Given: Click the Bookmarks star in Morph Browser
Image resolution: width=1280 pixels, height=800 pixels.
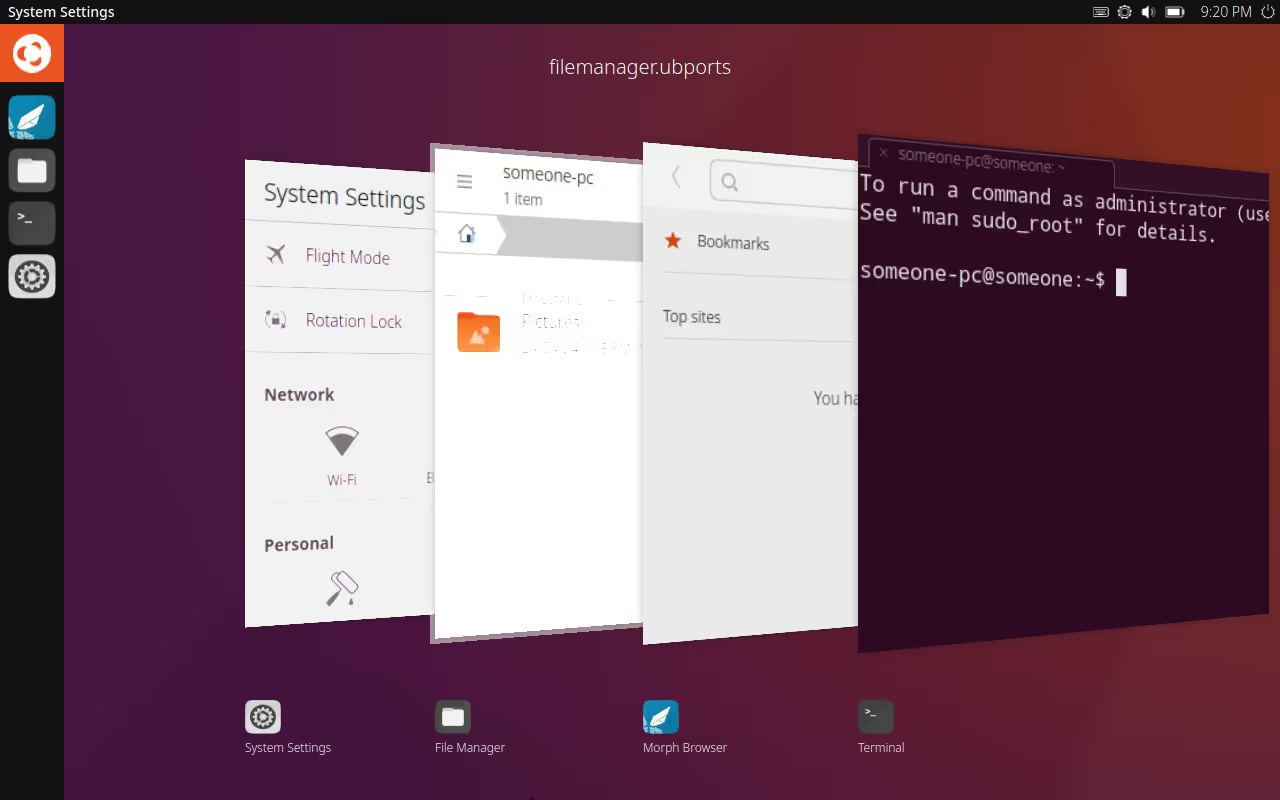Looking at the screenshot, I should 674,242.
